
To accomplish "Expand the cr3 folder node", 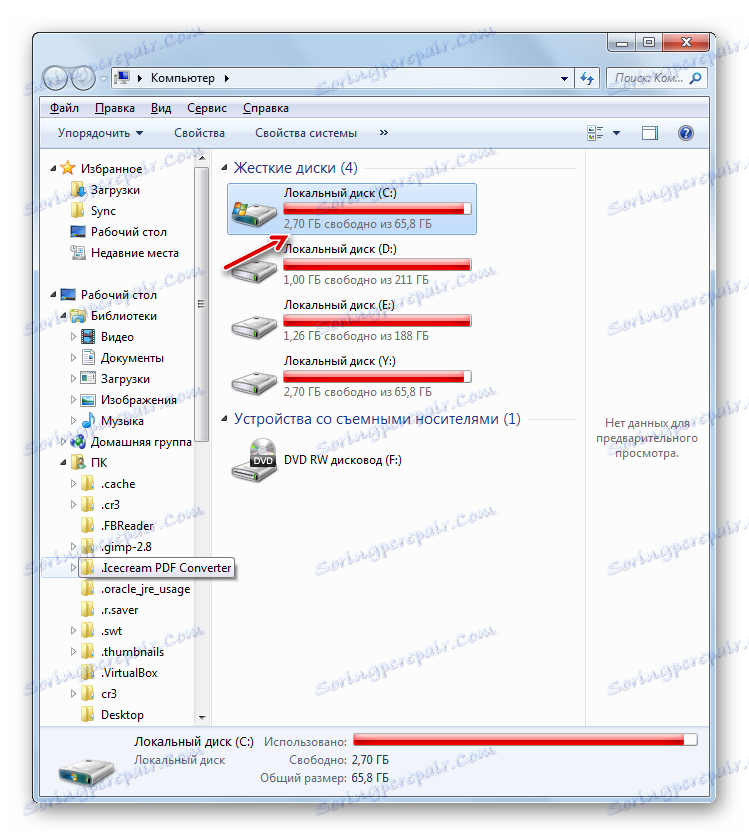I will (74, 694).
